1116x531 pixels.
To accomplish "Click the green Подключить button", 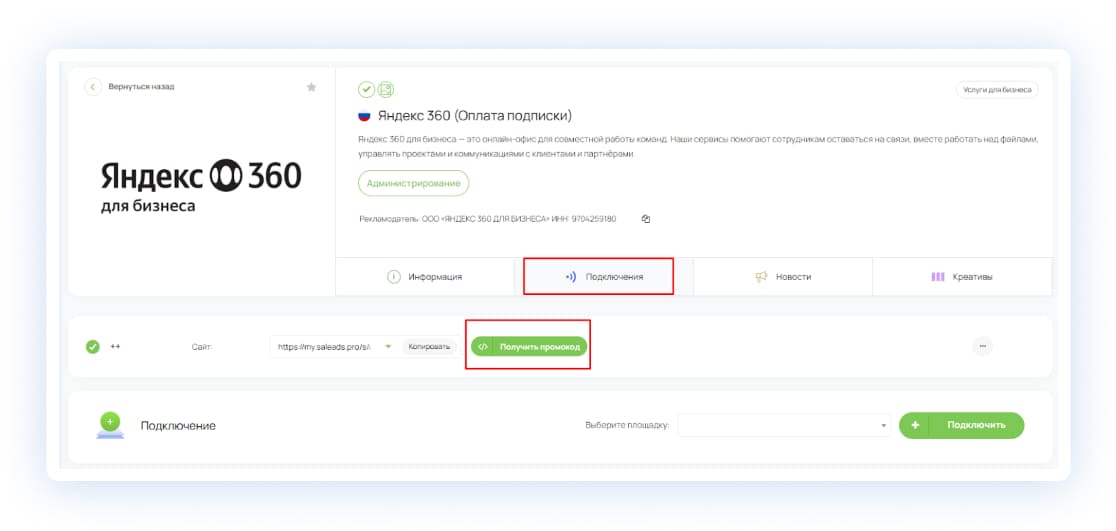I will [961, 425].
